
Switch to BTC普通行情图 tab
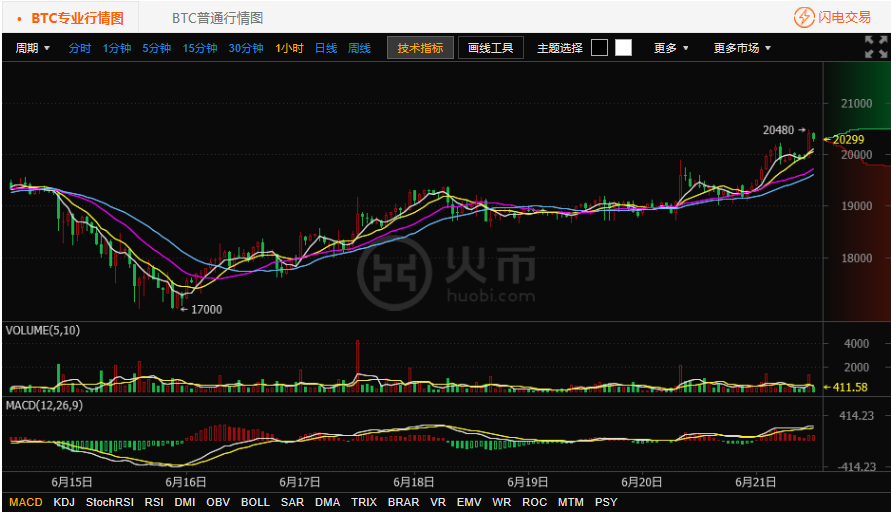(218, 18)
